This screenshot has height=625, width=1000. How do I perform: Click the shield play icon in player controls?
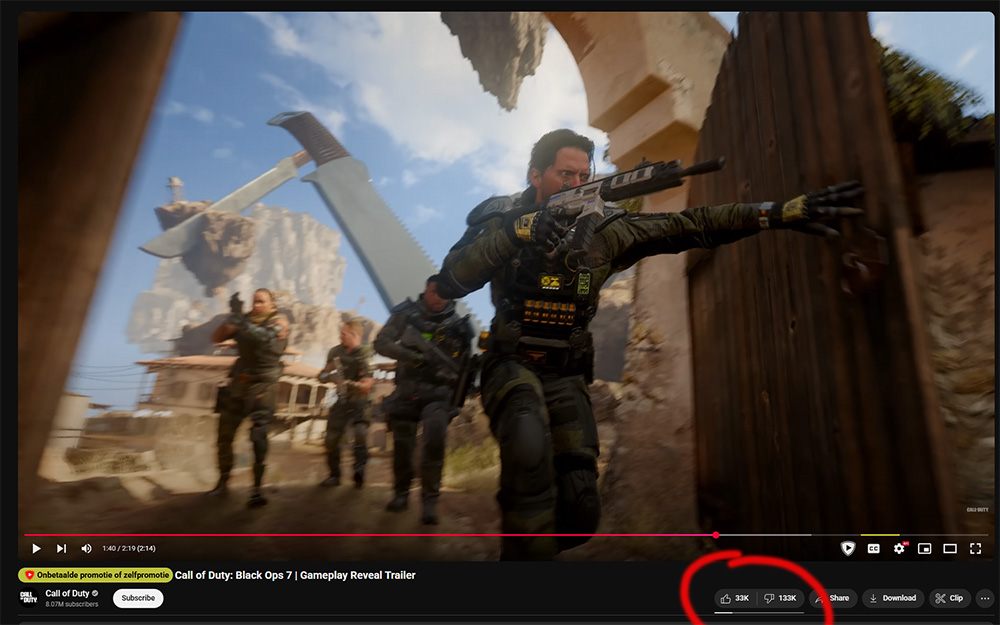point(847,548)
